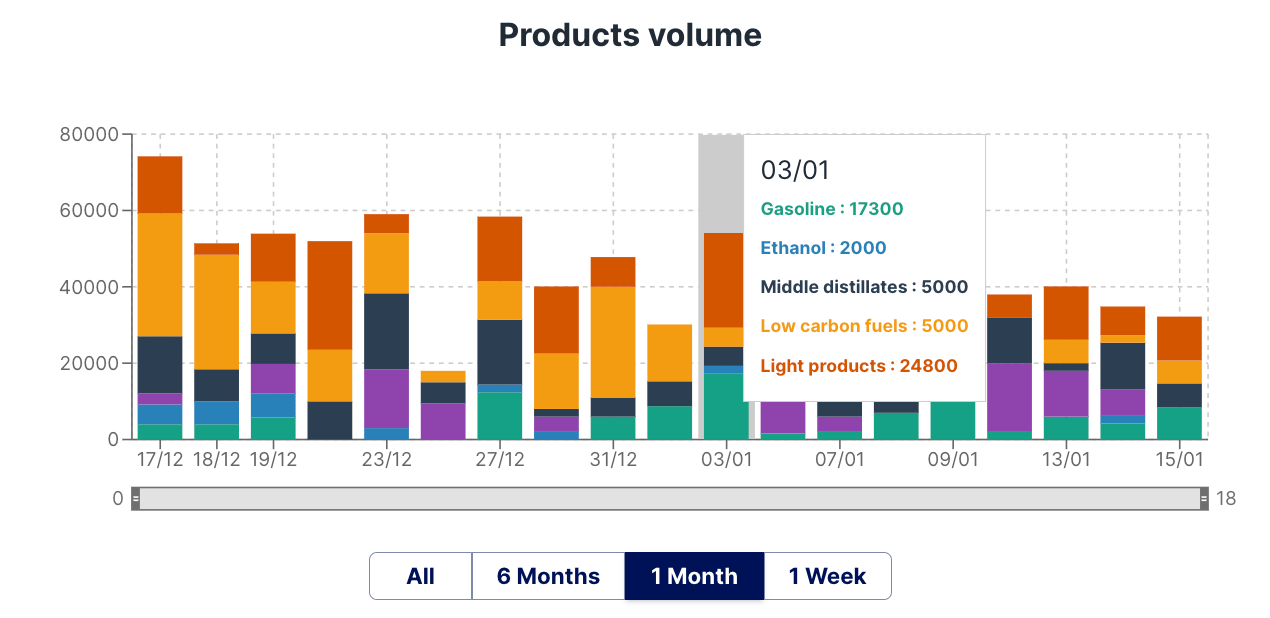Show All time range data
Screen dimensions: 1270x618
point(420,576)
